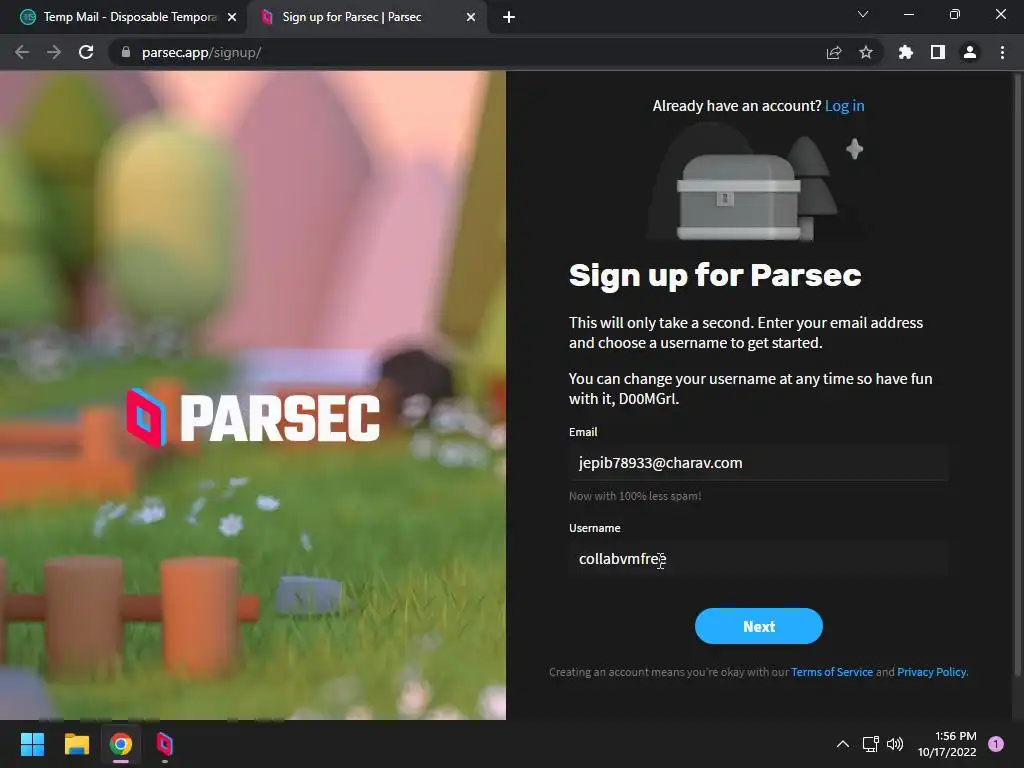1024x768 pixels.
Task: Follow the Log in link
Action: (844, 106)
